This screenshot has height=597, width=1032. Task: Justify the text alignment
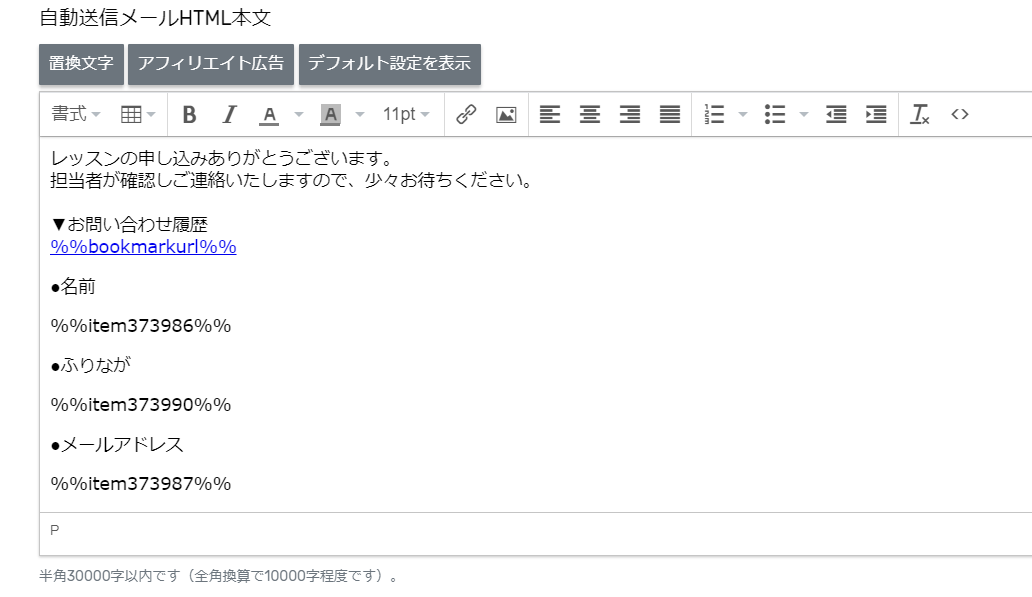point(670,115)
